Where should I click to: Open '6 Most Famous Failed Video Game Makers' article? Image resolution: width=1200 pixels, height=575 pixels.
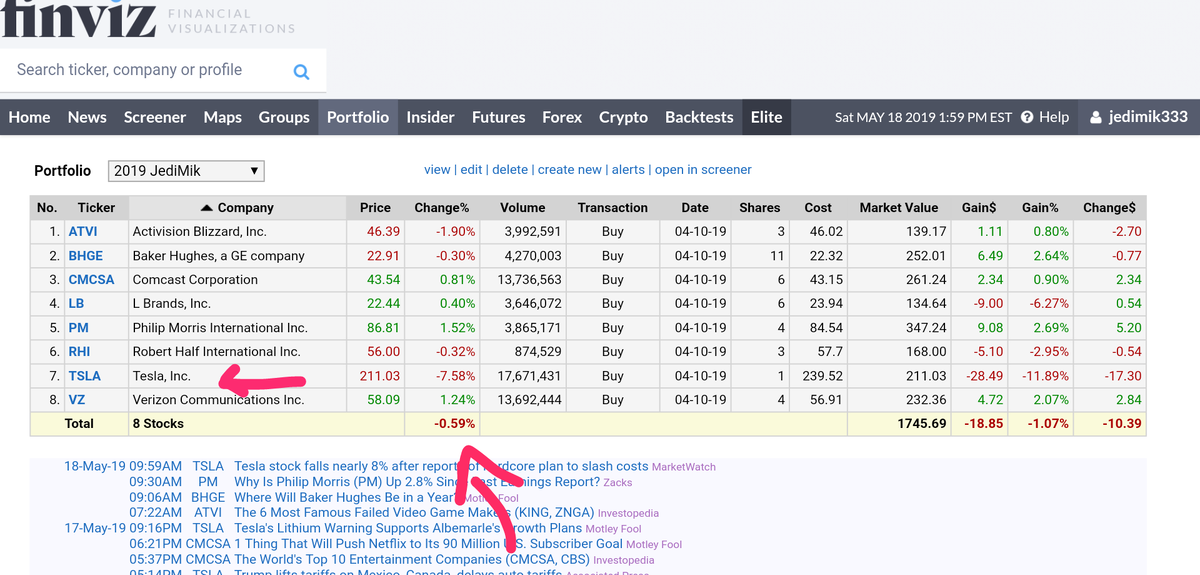414,513
